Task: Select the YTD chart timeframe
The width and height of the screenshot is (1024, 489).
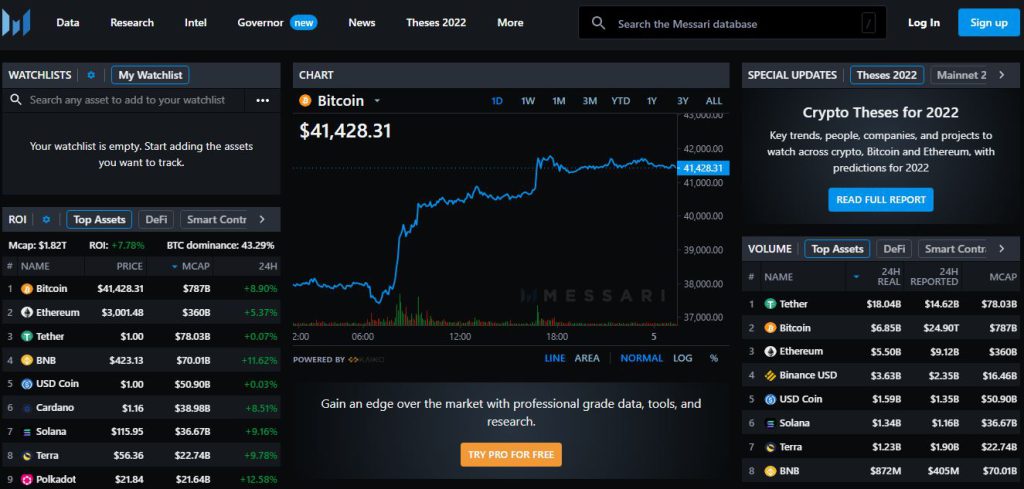Action: coord(620,101)
